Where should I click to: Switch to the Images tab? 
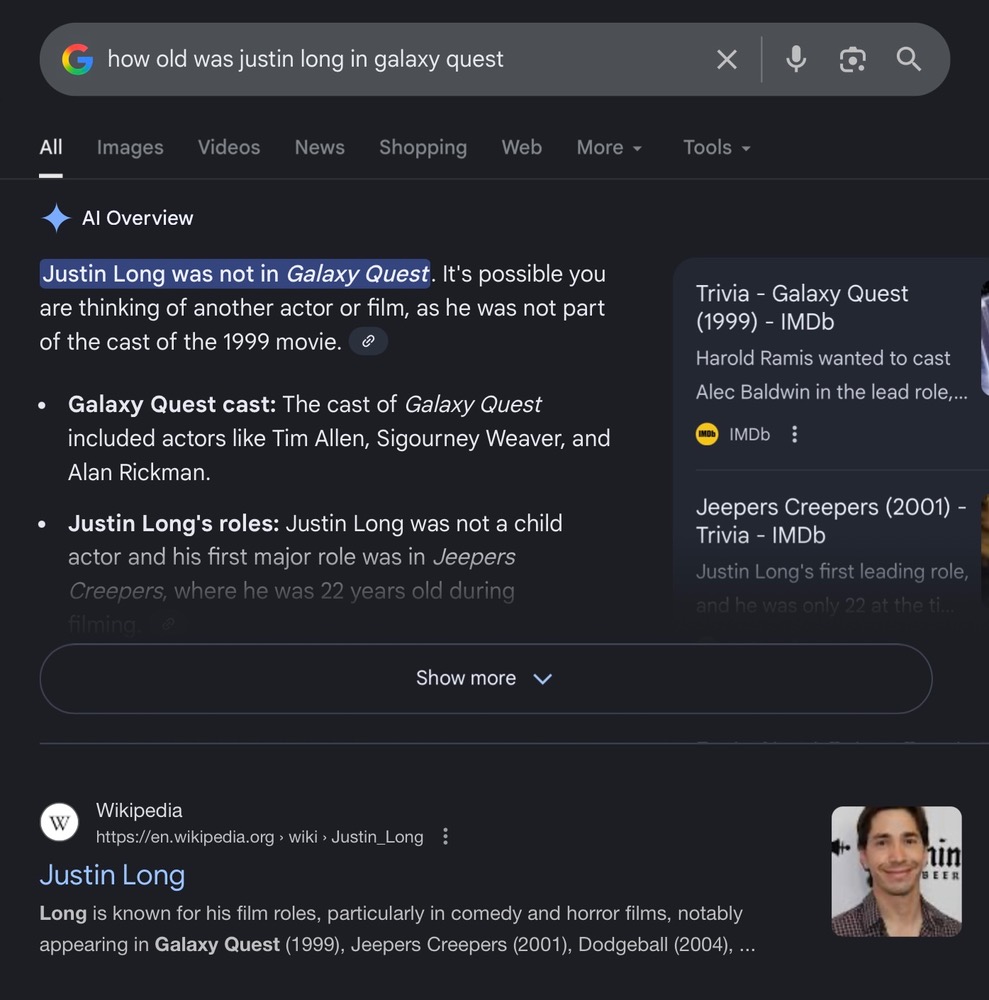(x=130, y=148)
